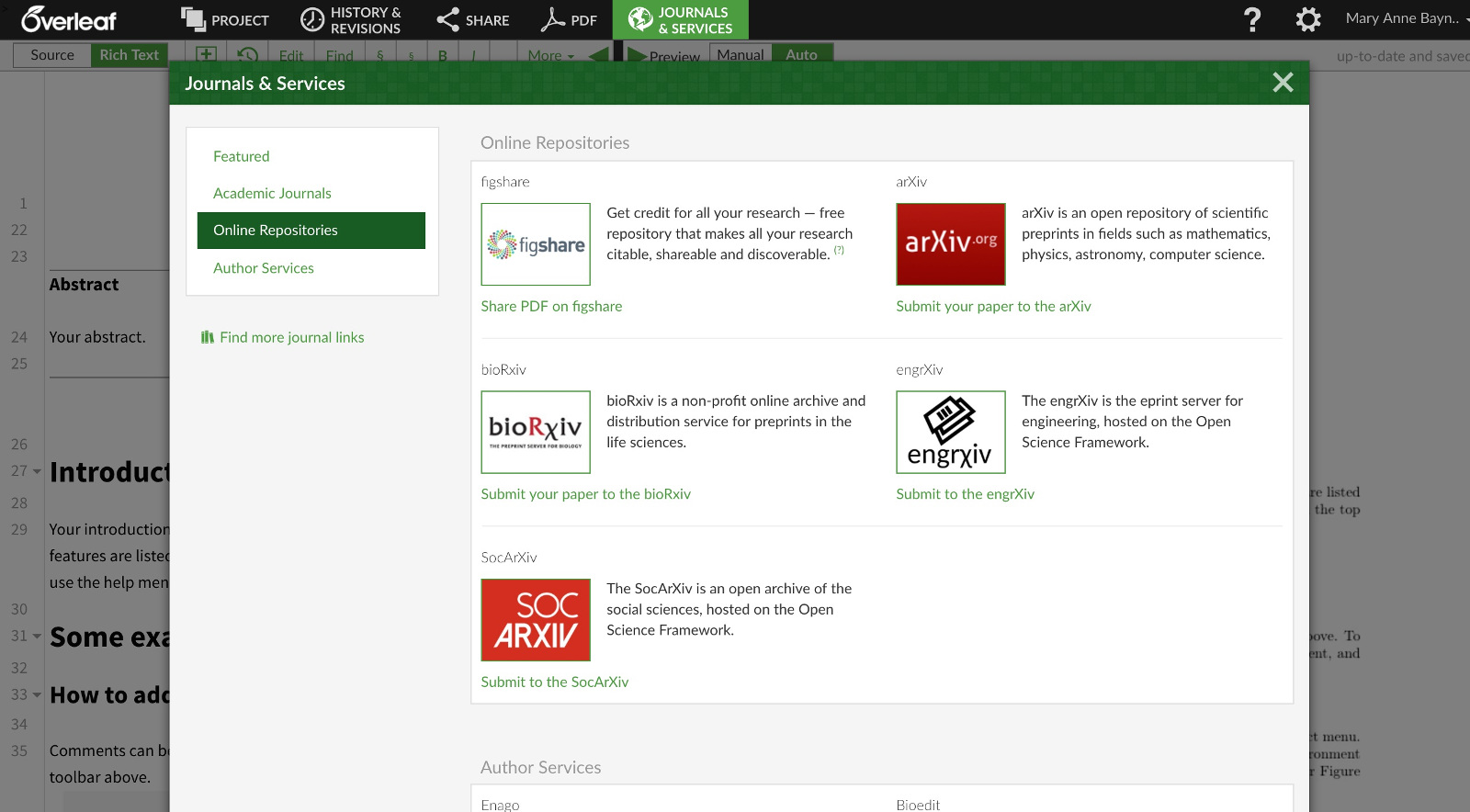Click Submit to the SocArXiv link
Image resolution: width=1470 pixels, height=812 pixels.
555,682
